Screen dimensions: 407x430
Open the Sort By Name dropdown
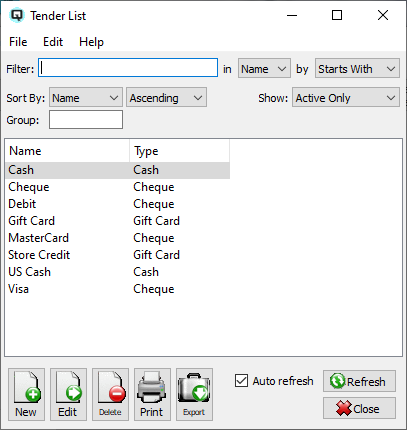point(86,98)
